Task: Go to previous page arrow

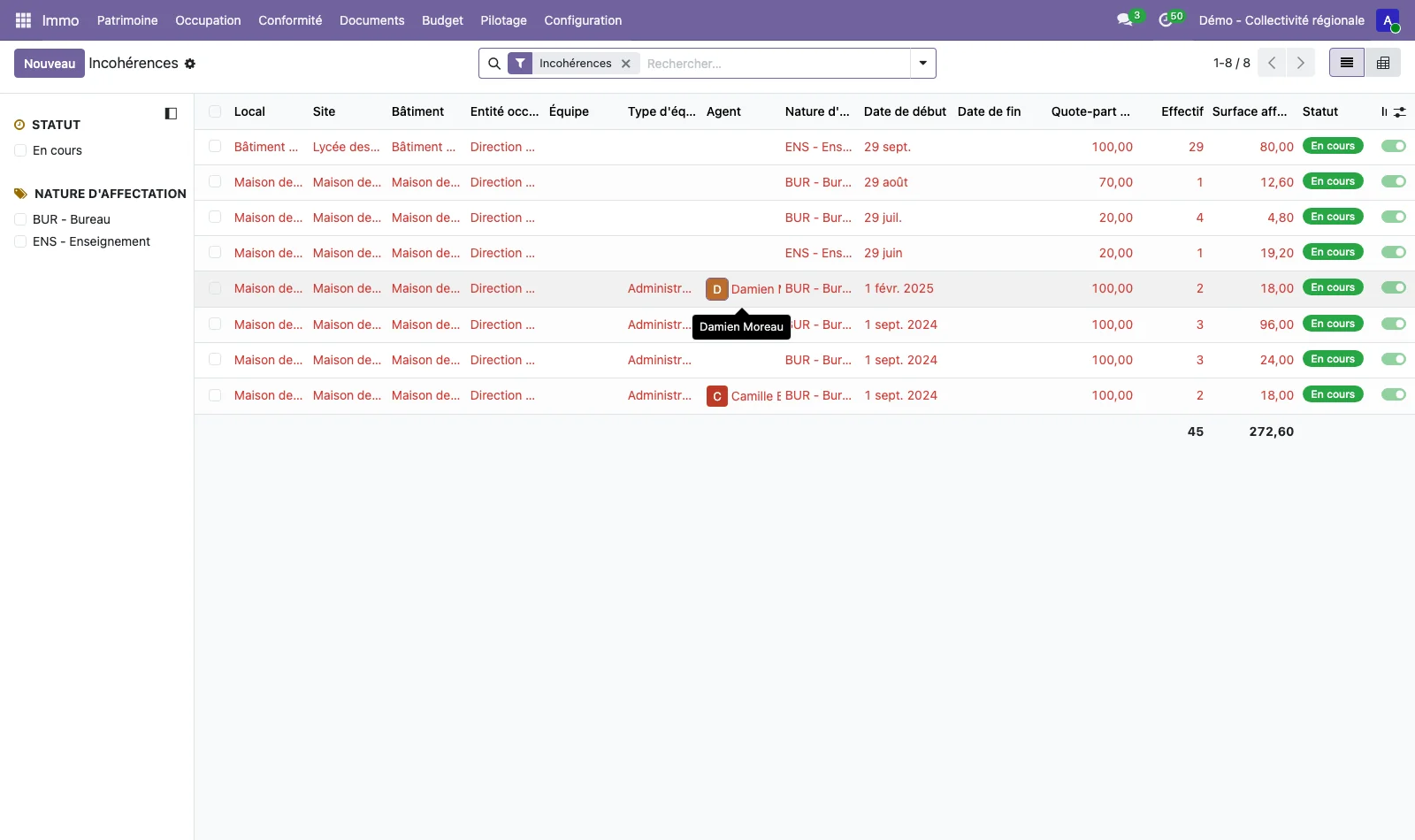Action: (x=1271, y=63)
